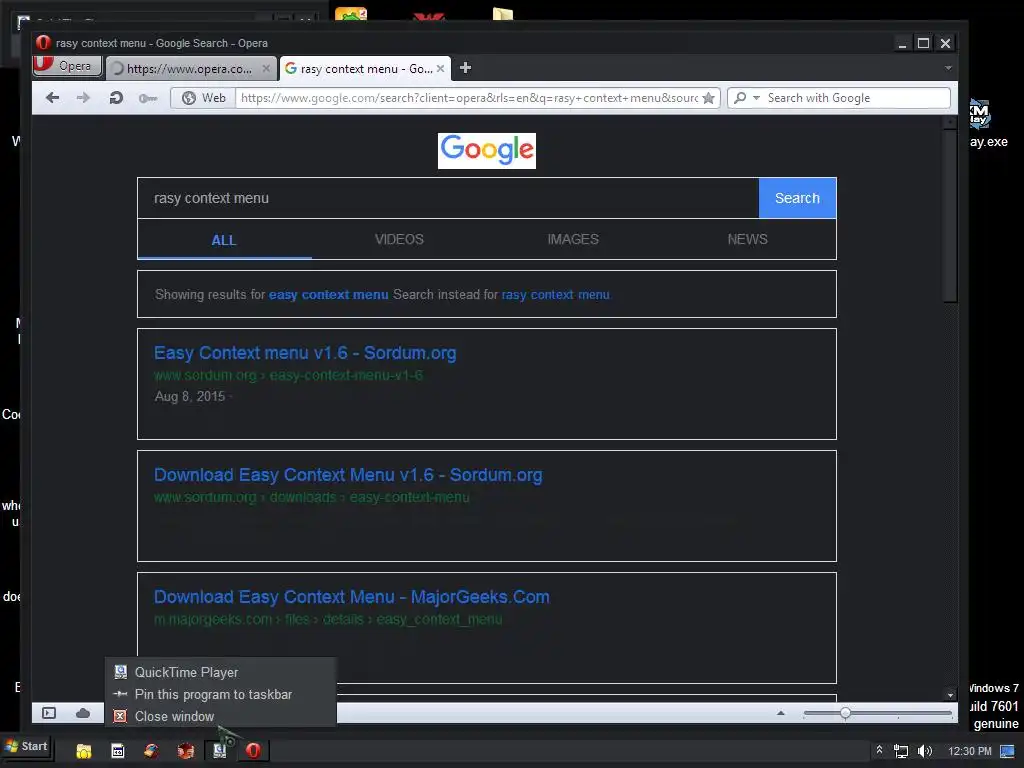This screenshot has width=1024, height=768.
Task: Expand the tab list arrow at far right
Action: [x=948, y=68]
